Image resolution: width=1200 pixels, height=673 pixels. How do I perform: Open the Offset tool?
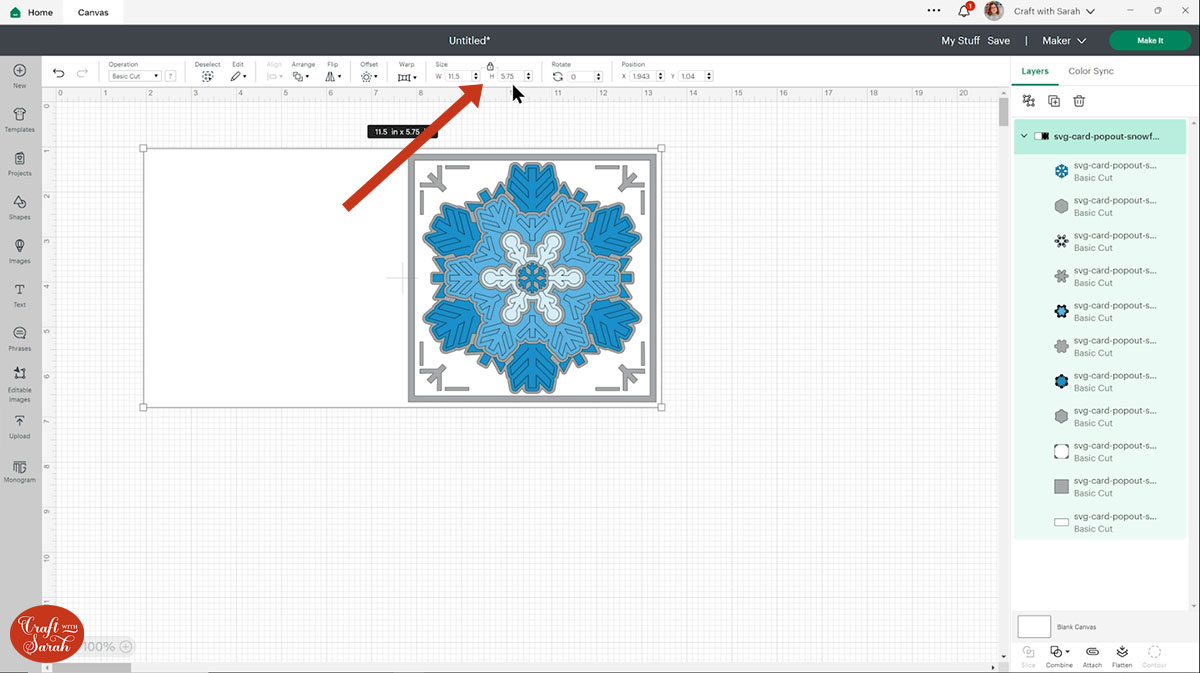pos(369,76)
